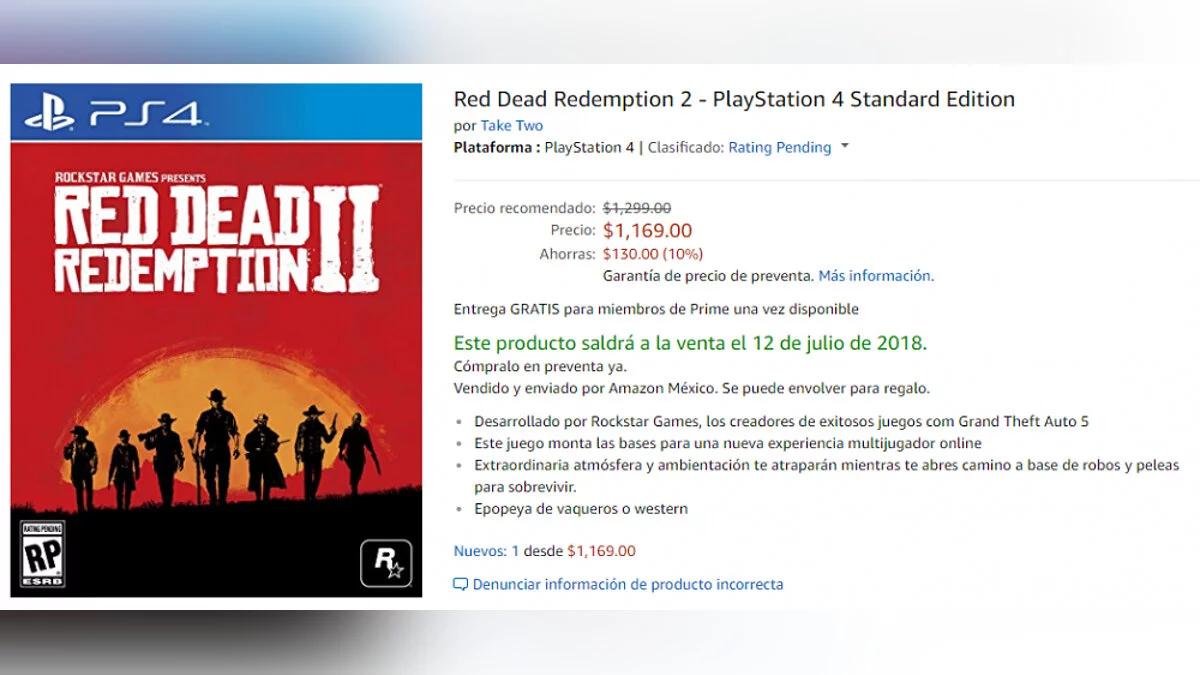
Task: Click the speech bubble report icon
Action: tap(460, 584)
